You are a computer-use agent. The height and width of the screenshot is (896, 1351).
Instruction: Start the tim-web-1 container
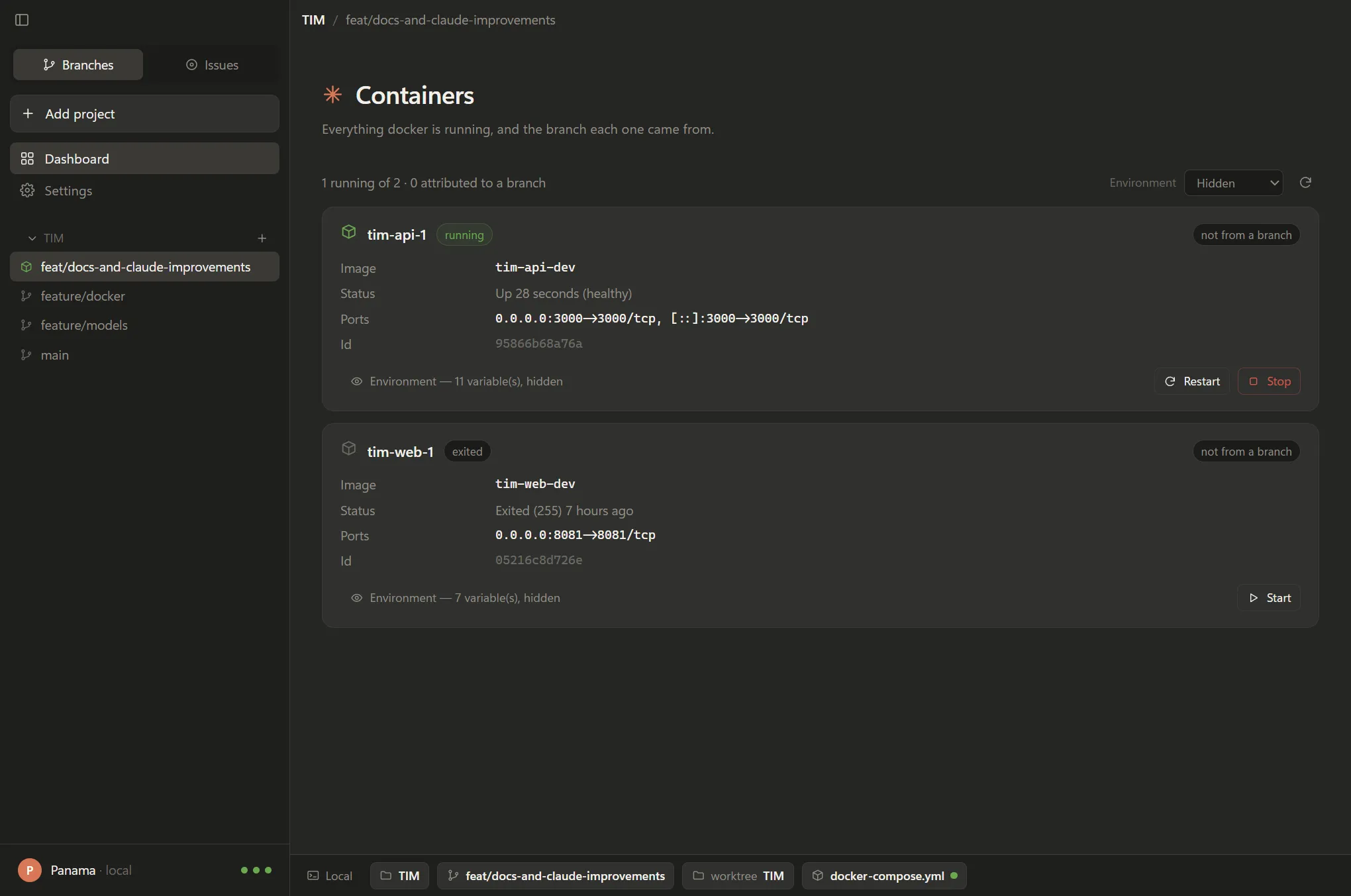click(x=1269, y=598)
